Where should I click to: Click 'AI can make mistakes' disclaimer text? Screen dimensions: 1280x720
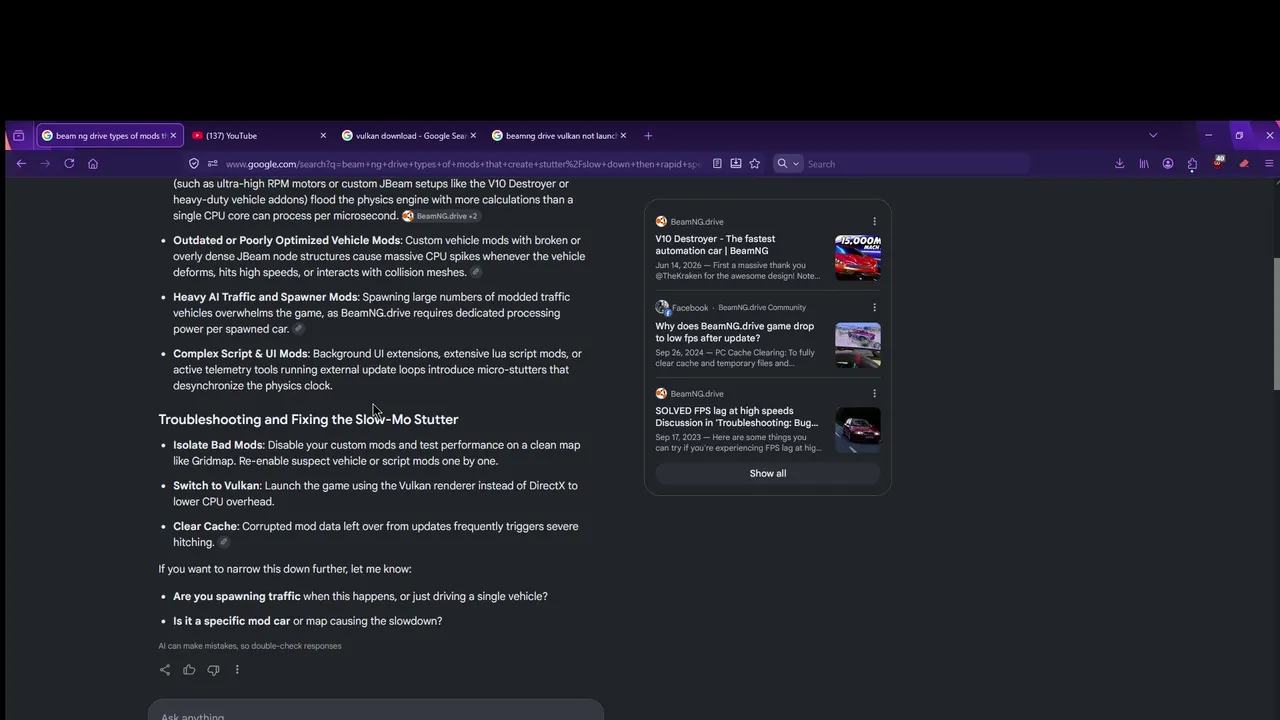[250, 646]
